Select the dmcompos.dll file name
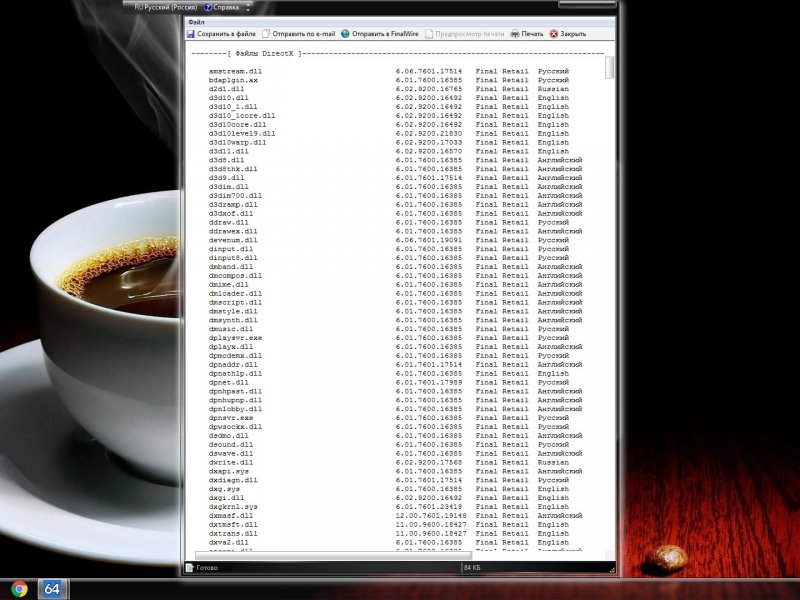The height and width of the screenshot is (600, 800). click(235, 276)
